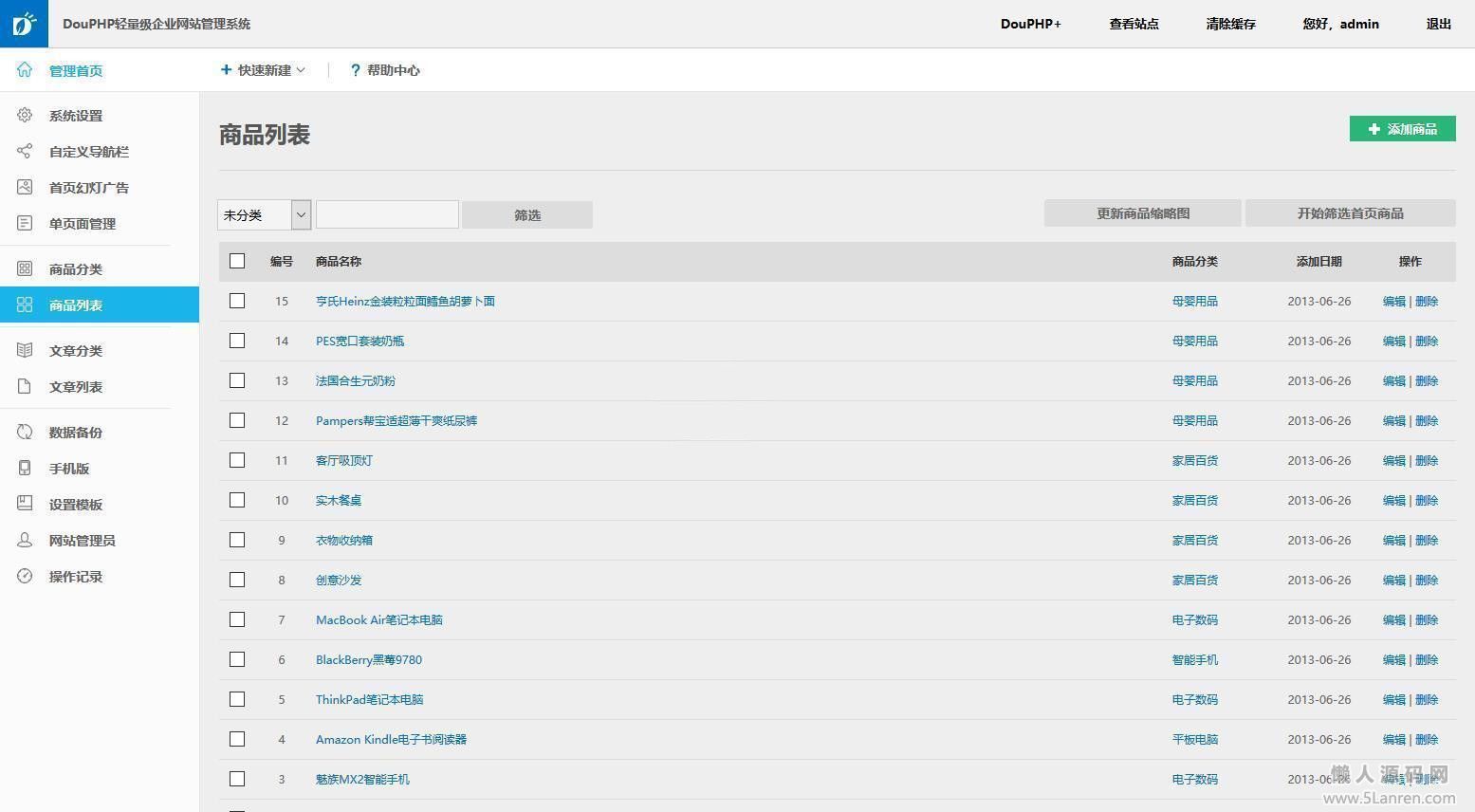Open product link Amazon Kindle电子书阅读器
Image resolution: width=1475 pixels, height=812 pixels.
pos(391,740)
